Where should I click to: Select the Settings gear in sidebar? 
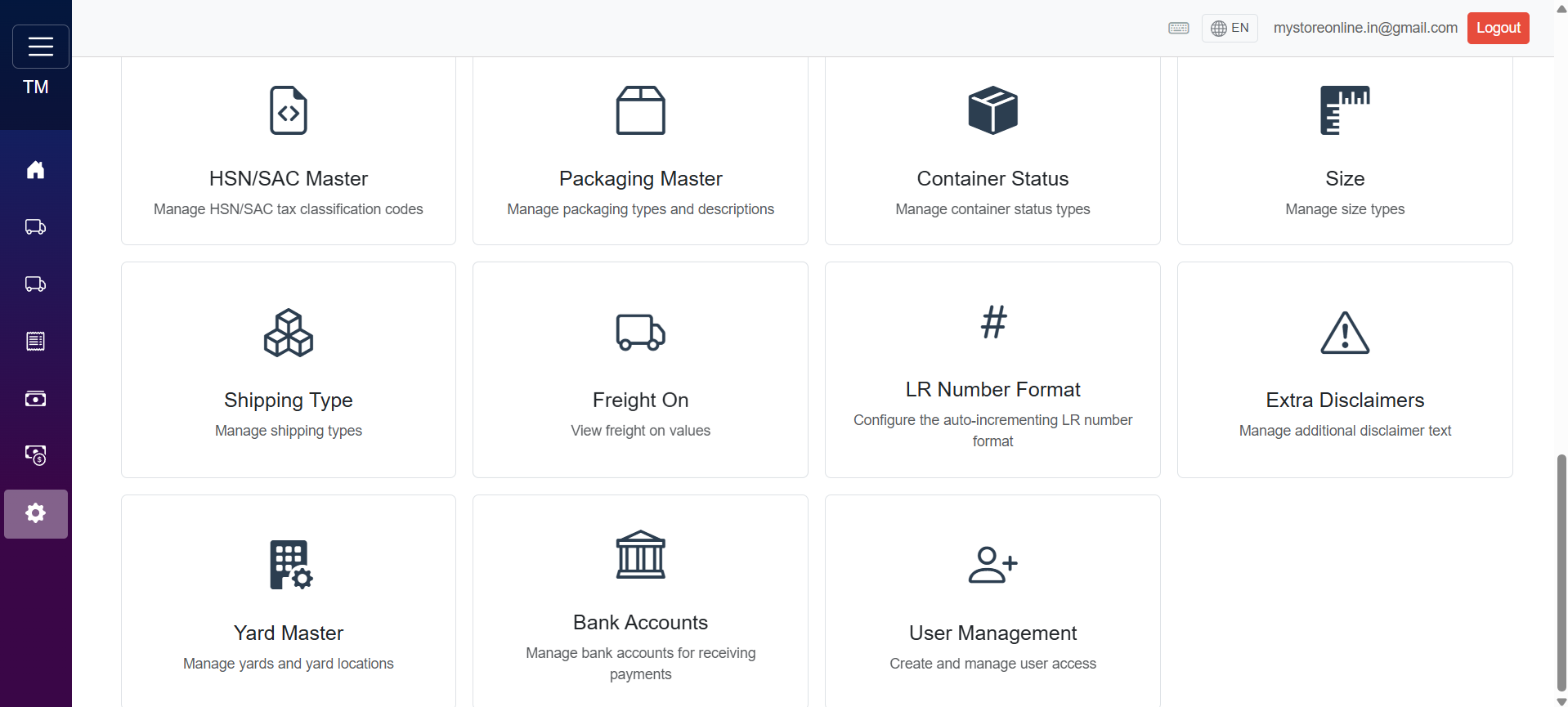pos(35,513)
